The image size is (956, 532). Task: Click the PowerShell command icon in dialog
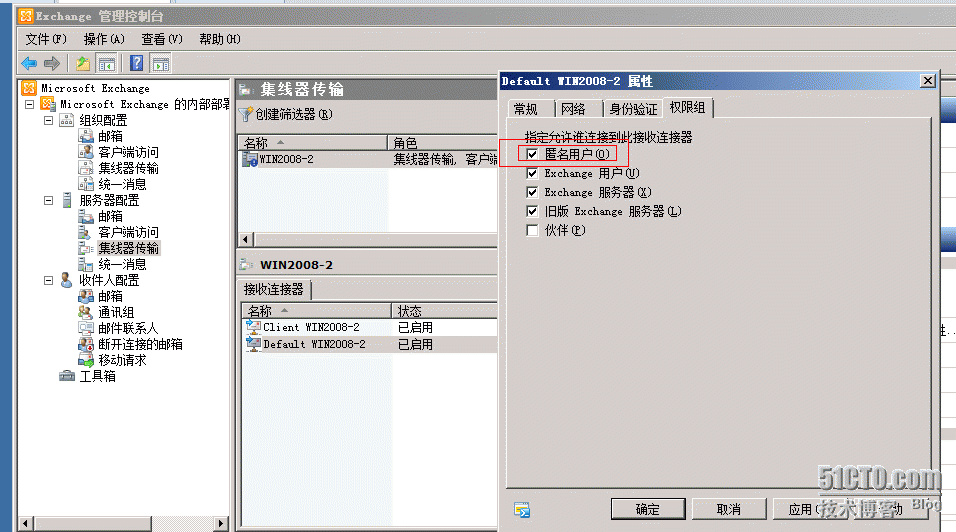click(x=522, y=509)
